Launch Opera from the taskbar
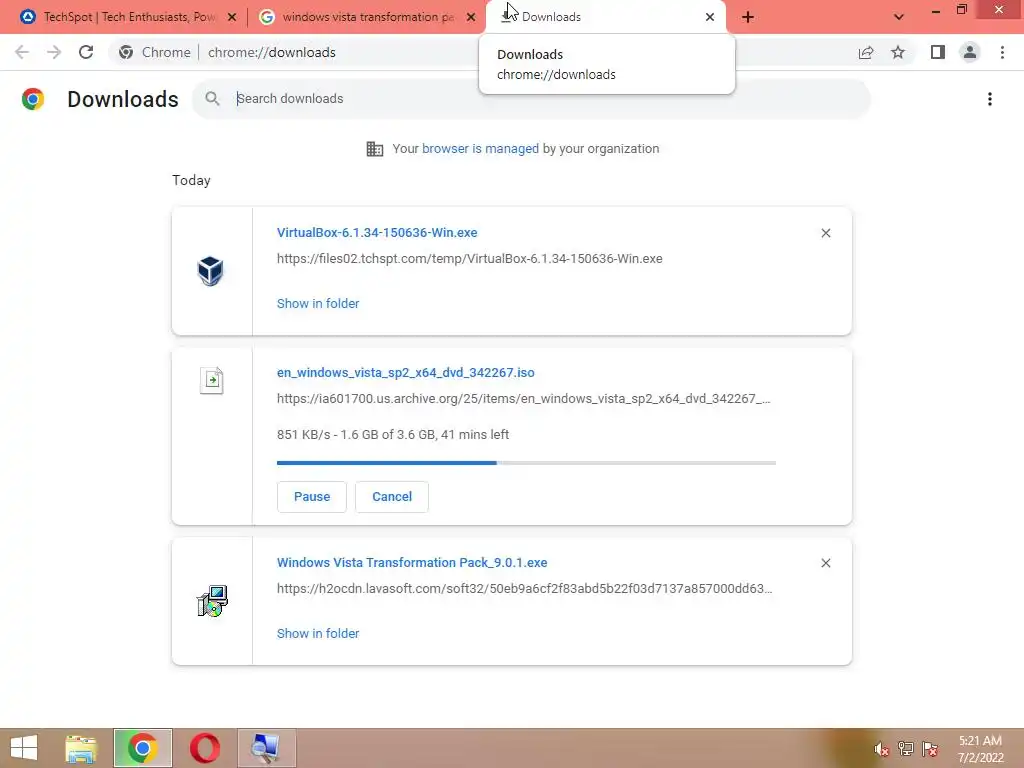1024x768 pixels. pos(205,748)
